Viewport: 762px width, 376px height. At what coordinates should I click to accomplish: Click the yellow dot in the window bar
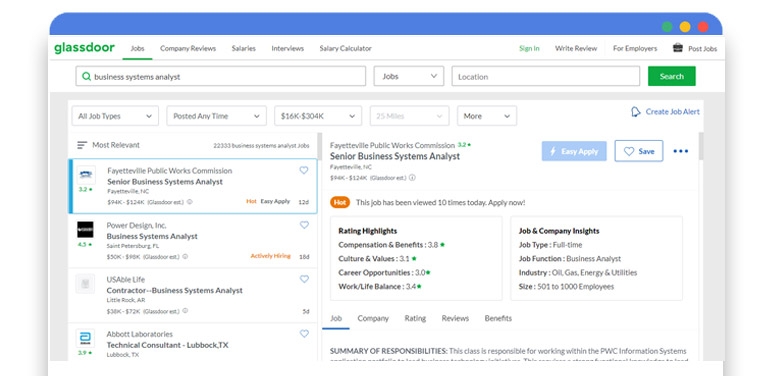[x=685, y=27]
